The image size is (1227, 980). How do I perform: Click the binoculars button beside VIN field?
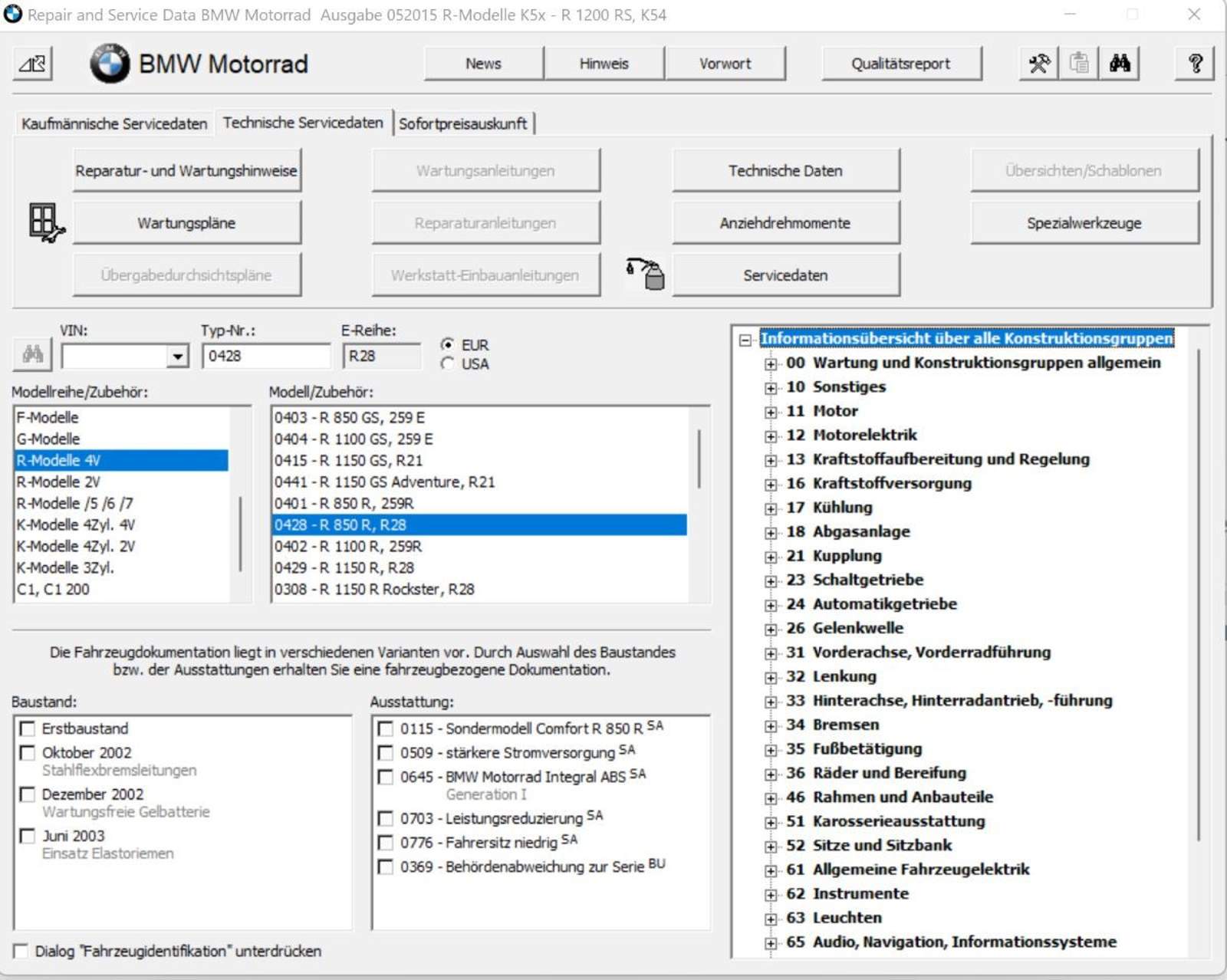32,354
